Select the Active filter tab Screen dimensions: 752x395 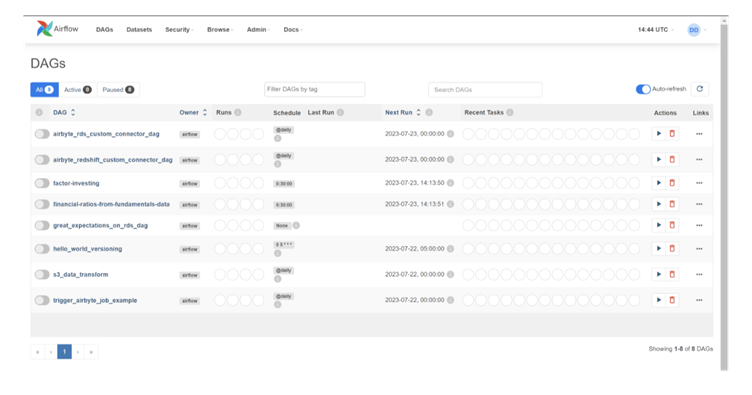pos(78,90)
